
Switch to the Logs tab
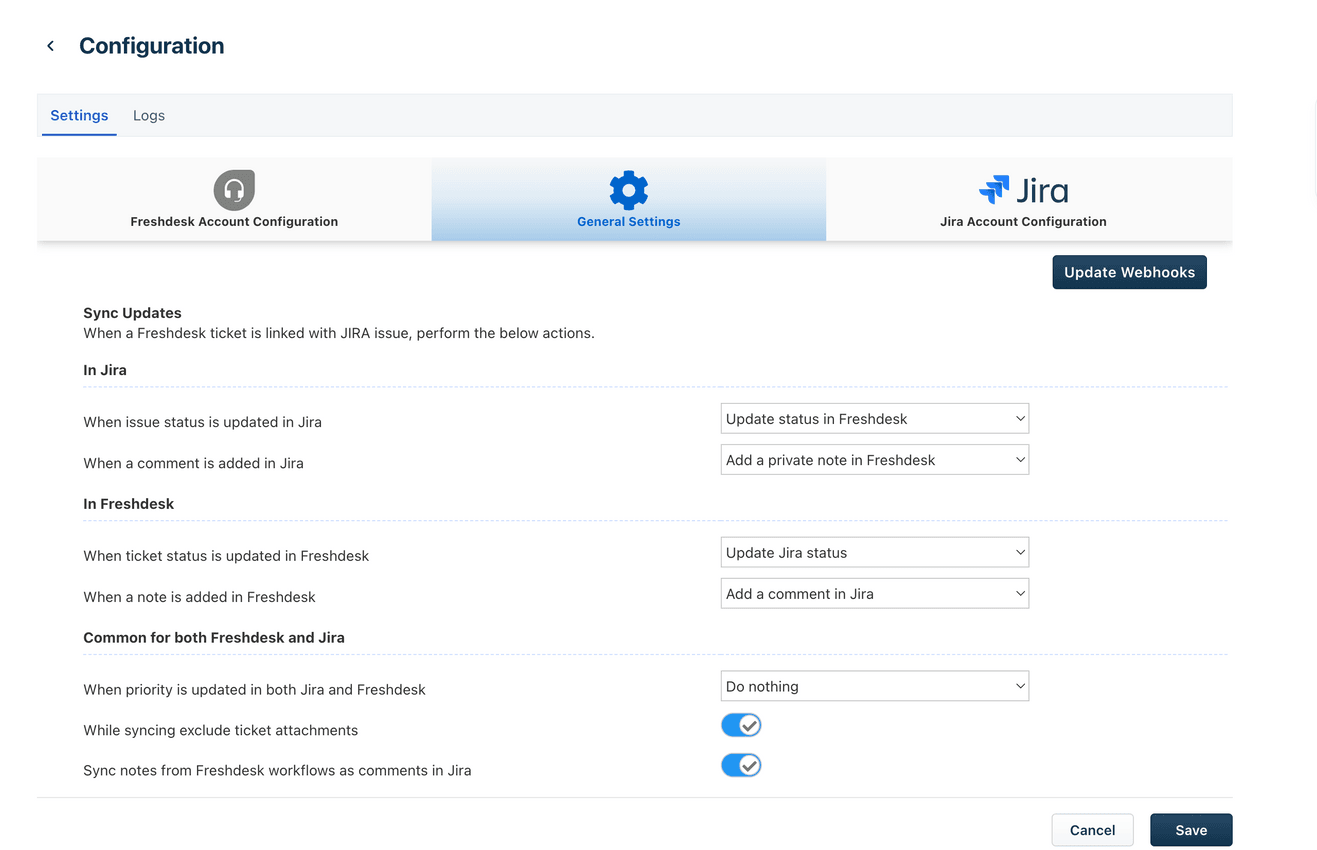[148, 115]
